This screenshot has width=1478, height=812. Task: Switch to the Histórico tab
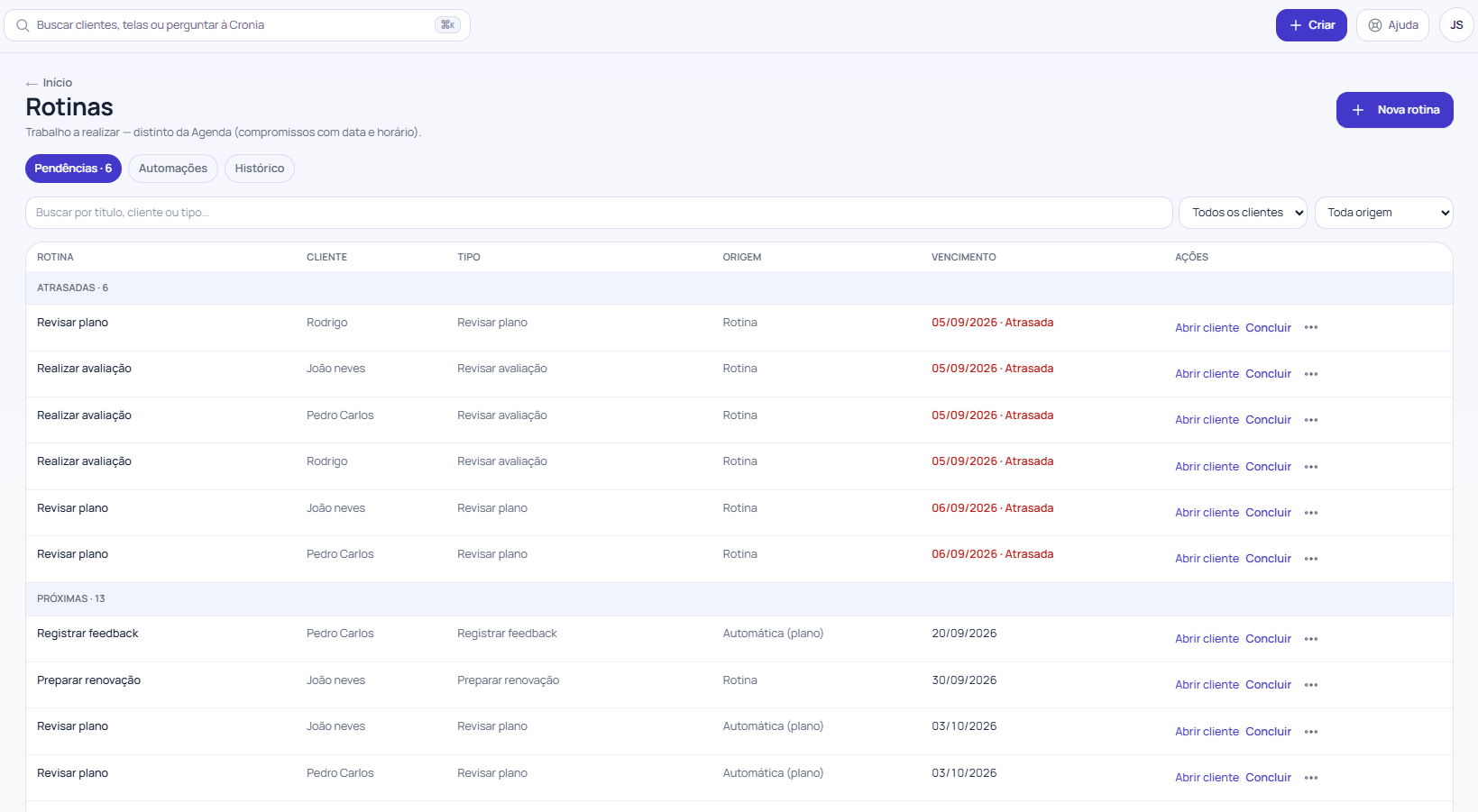(x=260, y=169)
